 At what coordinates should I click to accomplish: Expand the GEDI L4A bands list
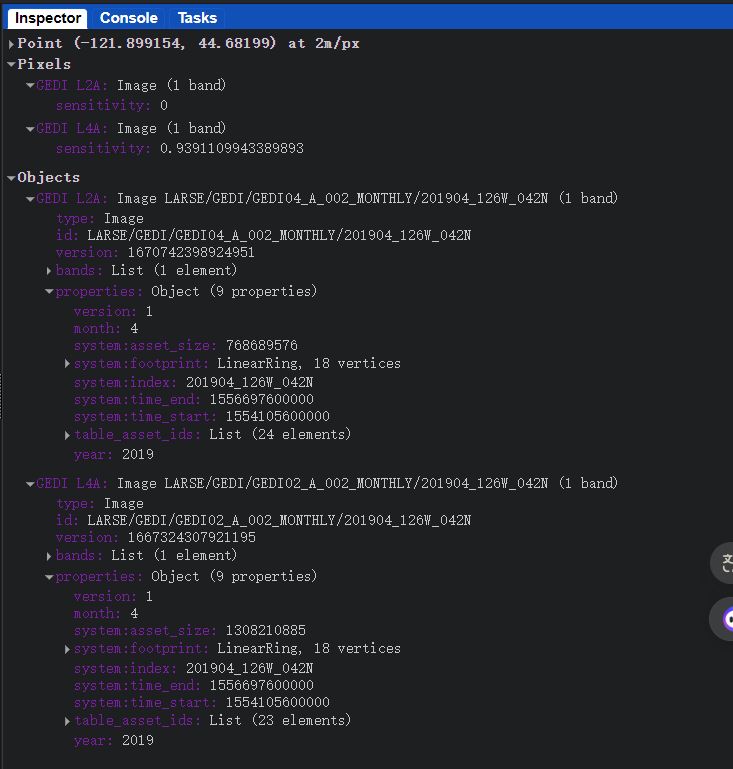tap(49, 556)
